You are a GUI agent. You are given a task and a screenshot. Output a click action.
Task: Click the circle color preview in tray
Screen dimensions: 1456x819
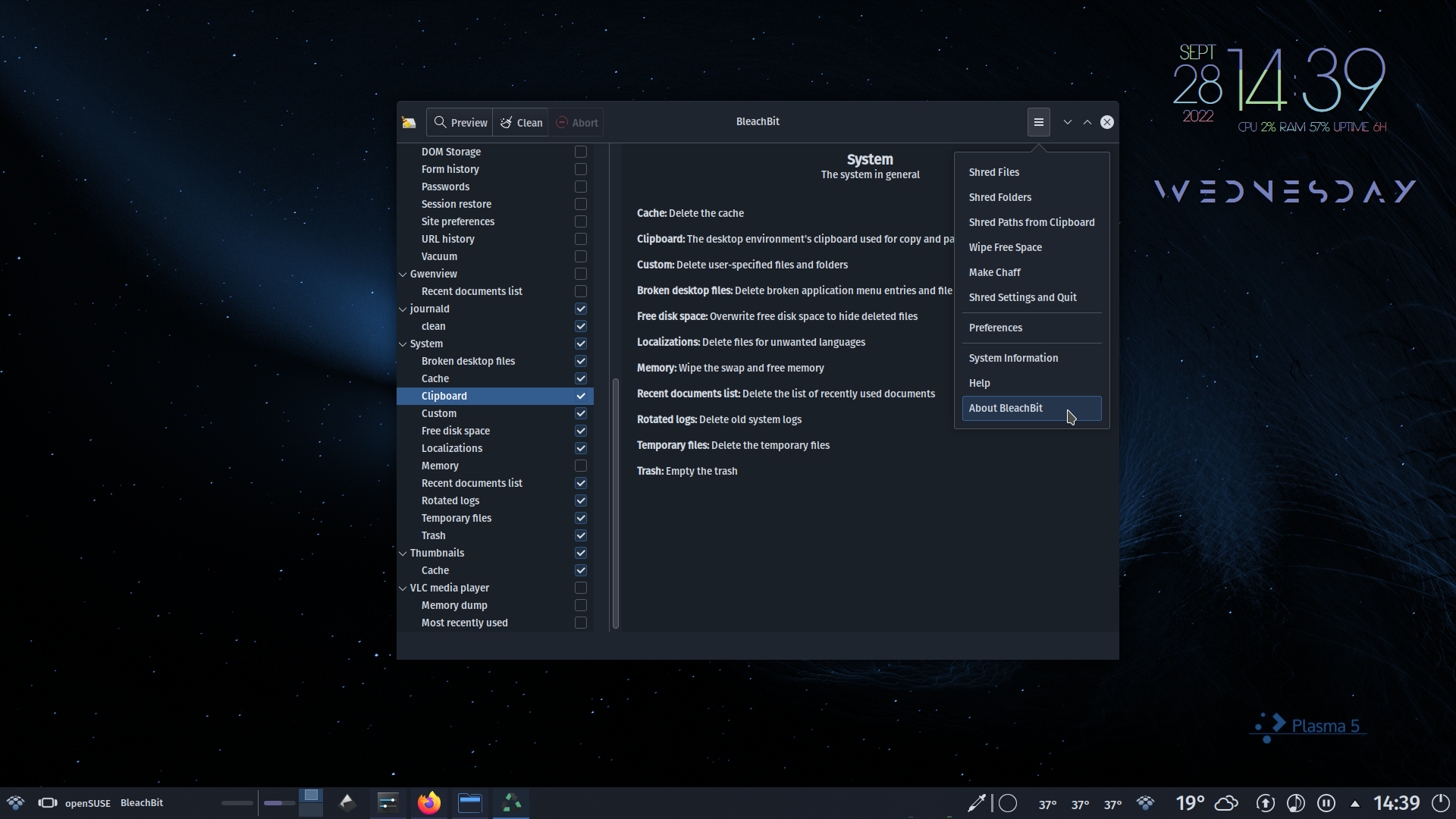pos(1008,803)
